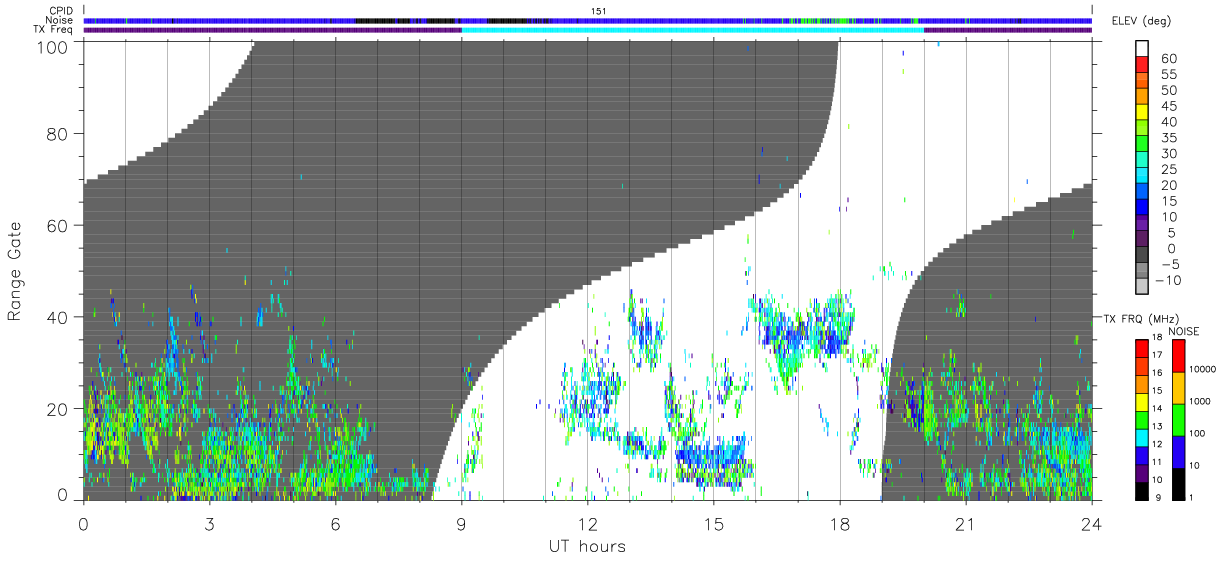Click the 45 label on elevation colorbar
Screen dimensions: 1228x567
coord(1167,106)
